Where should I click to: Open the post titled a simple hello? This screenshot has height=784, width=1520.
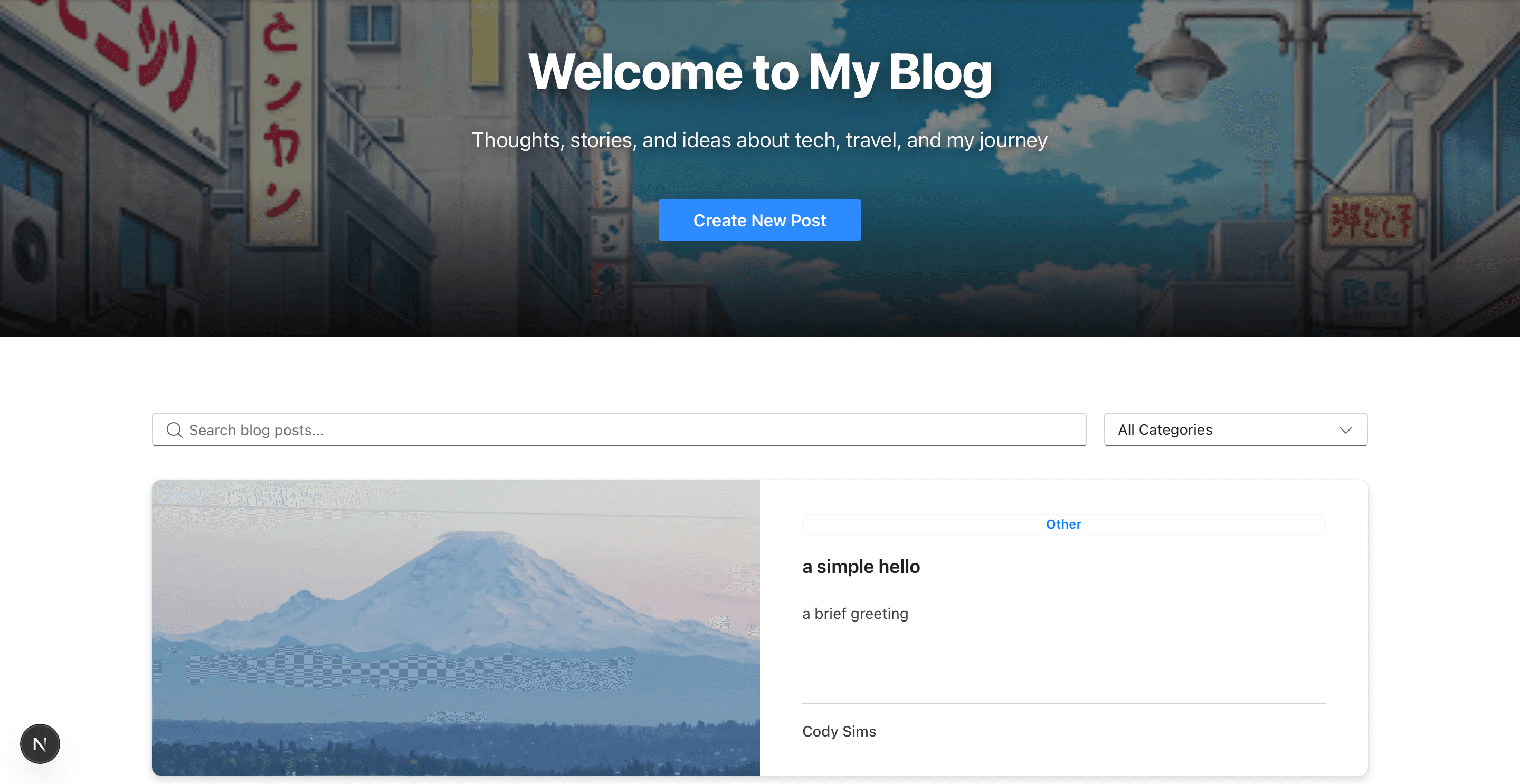tap(861, 566)
